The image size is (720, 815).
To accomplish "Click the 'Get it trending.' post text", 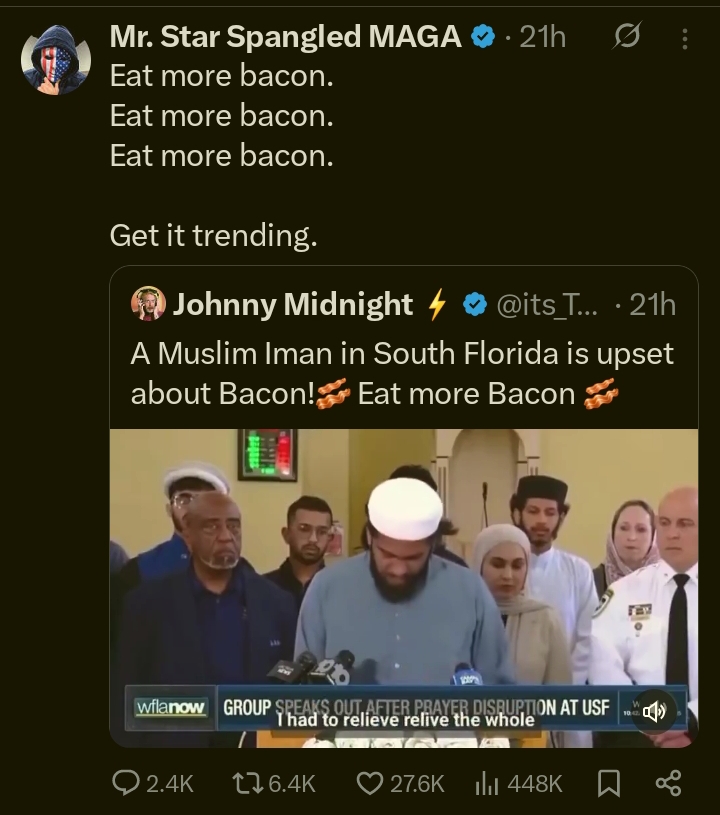I will (213, 235).
